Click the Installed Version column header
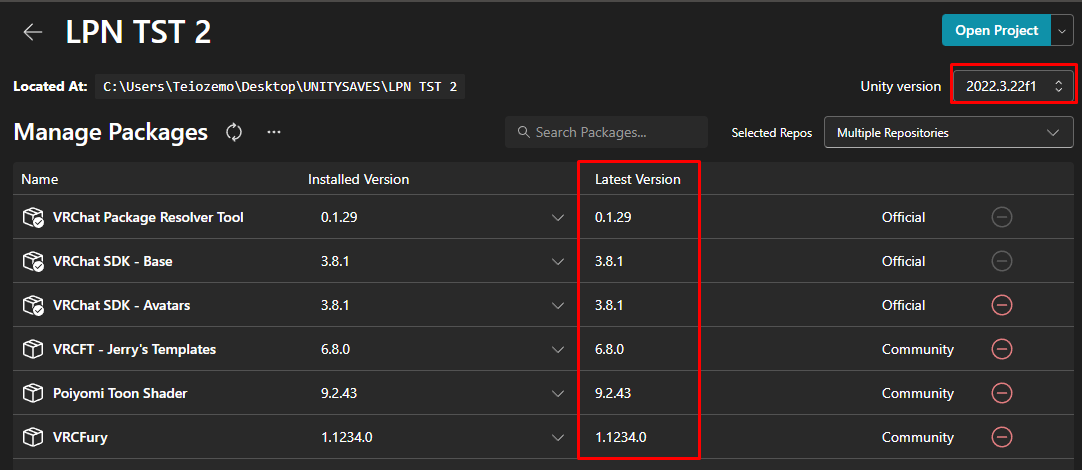Image resolution: width=1082 pixels, height=470 pixels. (x=358, y=179)
